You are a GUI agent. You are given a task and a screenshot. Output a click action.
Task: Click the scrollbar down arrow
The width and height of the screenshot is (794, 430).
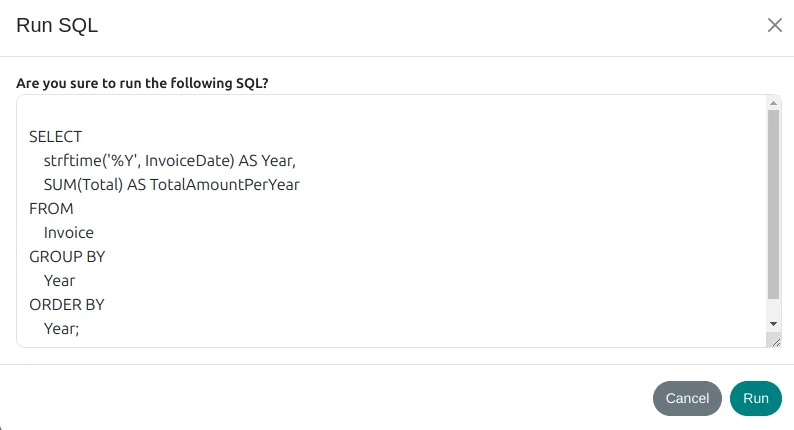click(773, 324)
